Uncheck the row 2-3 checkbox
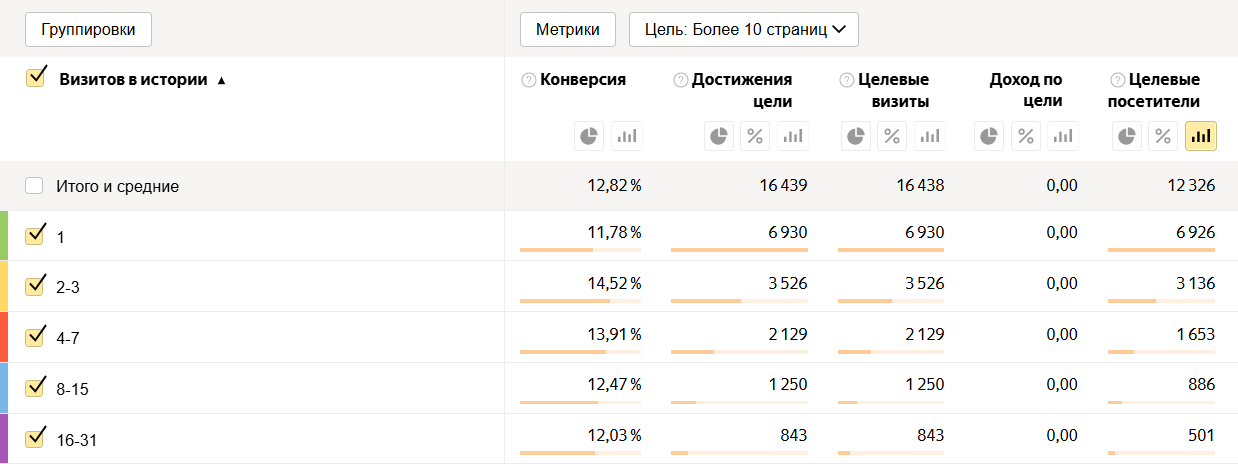The image size is (1238, 464). pyautogui.click(x=35, y=286)
